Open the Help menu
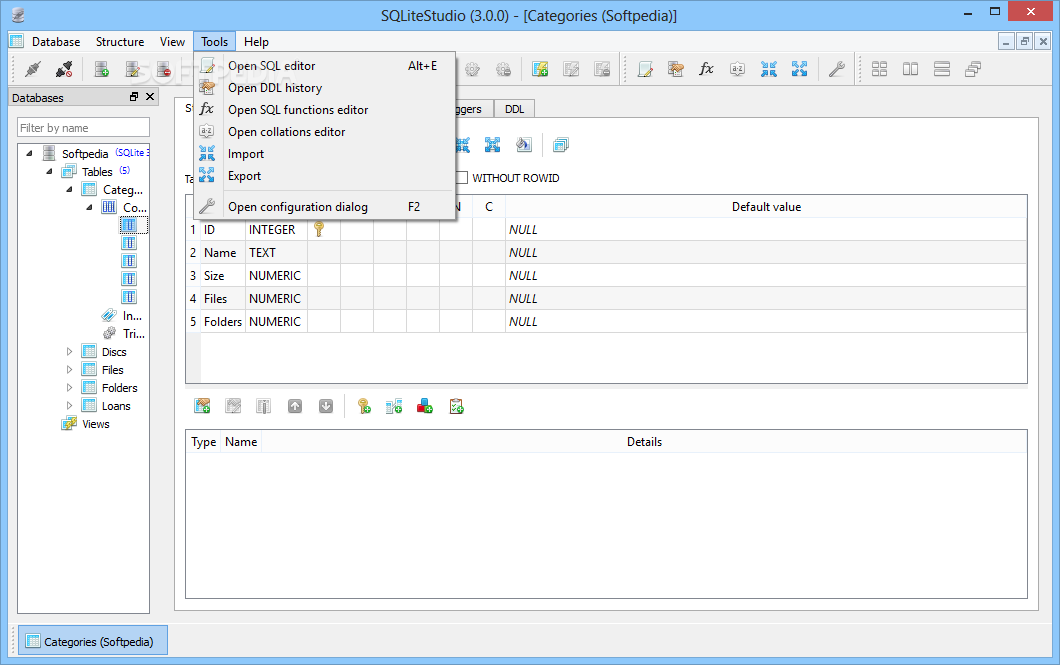Screen dimensions: 1060x665 point(256,42)
